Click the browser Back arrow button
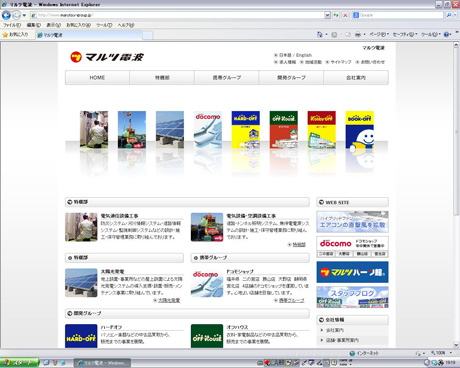460x368 pixels. [6, 15]
